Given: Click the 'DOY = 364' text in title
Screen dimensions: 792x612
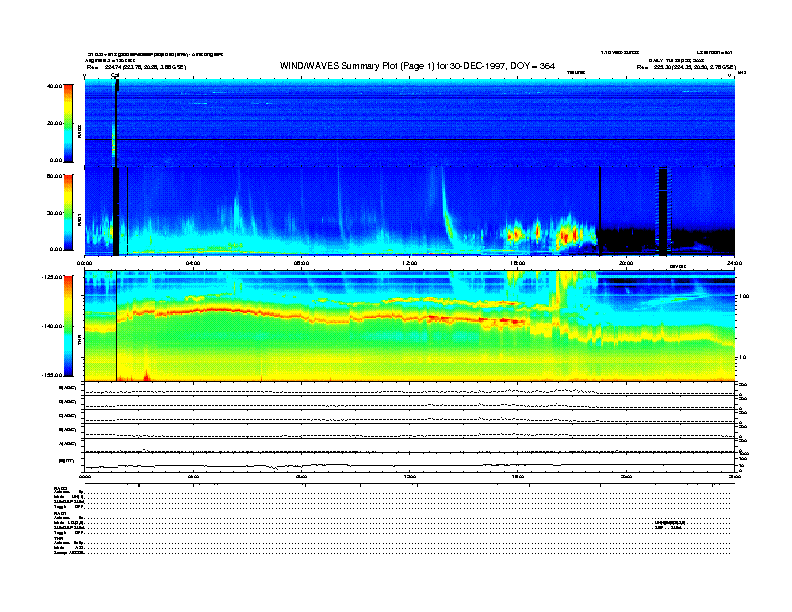Looking at the screenshot, I should click(532, 66).
